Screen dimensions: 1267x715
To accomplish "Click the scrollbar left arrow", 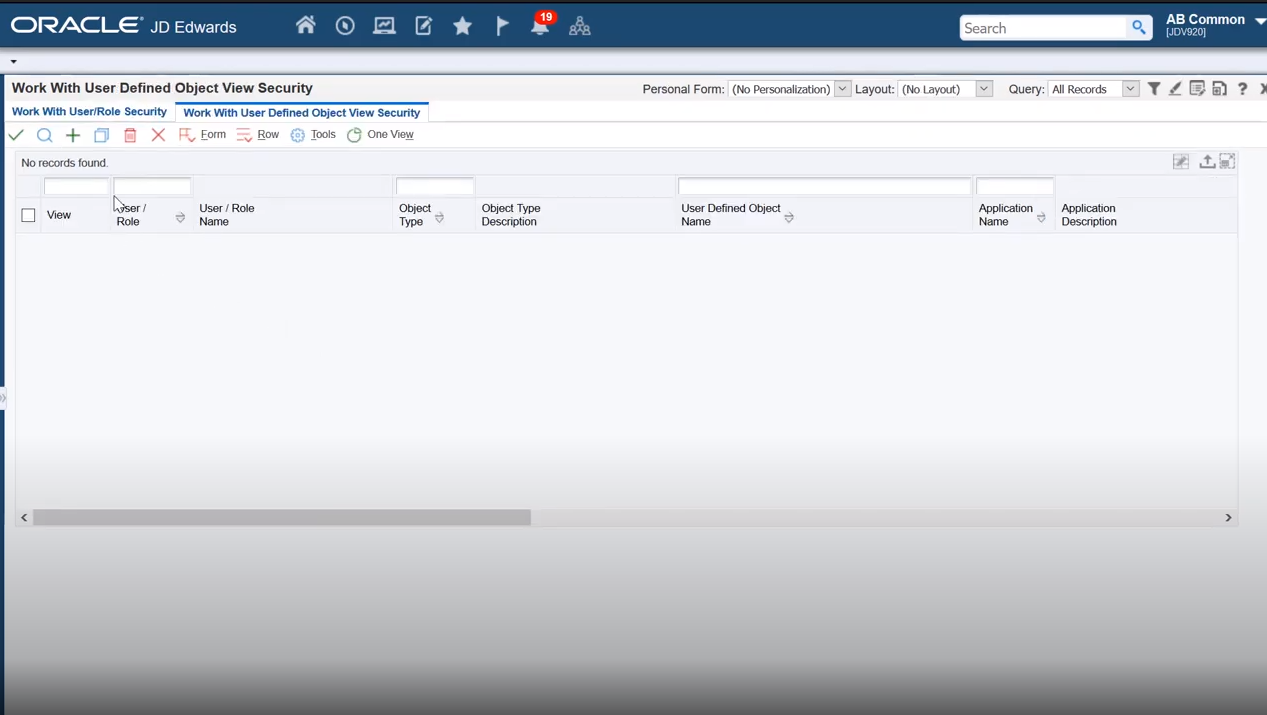I will point(24,517).
